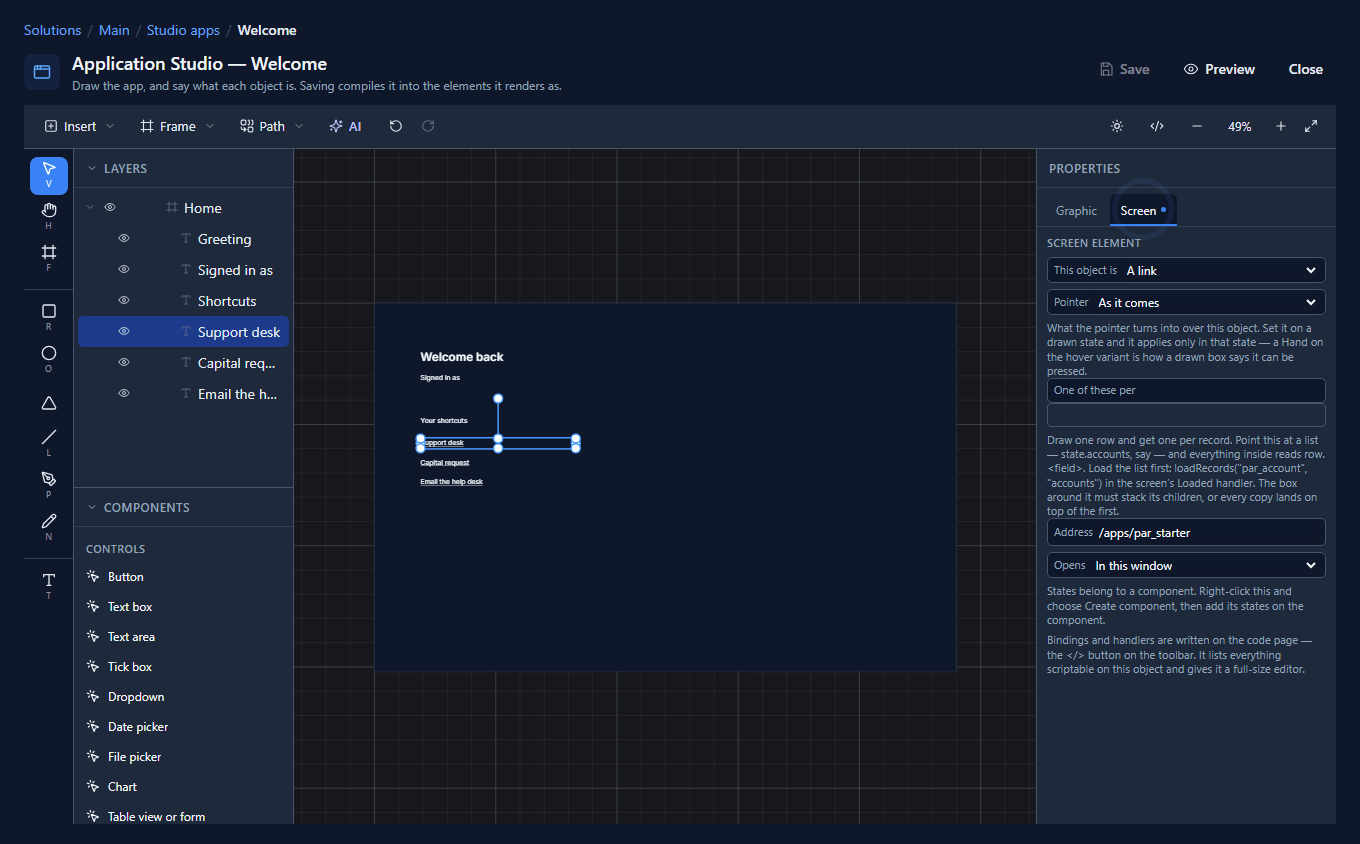Screen dimensions: 1360x844
Task: Zoom out with the minus icon
Action: 1197,126
